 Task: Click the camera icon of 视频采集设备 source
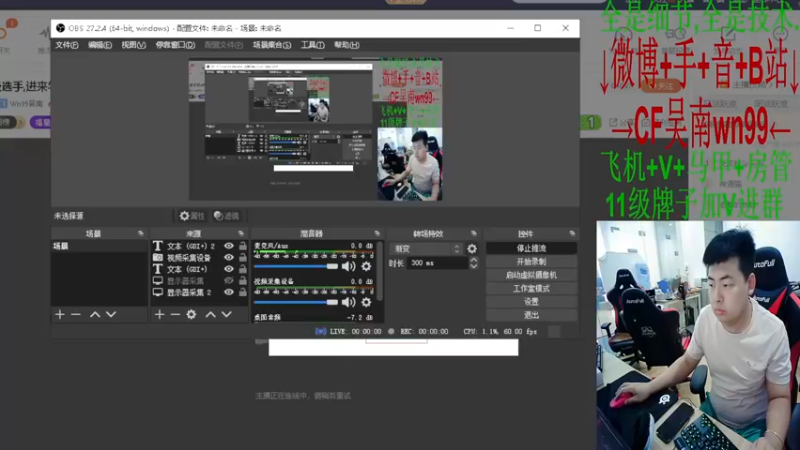pyautogui.click(x=158, y=258)
